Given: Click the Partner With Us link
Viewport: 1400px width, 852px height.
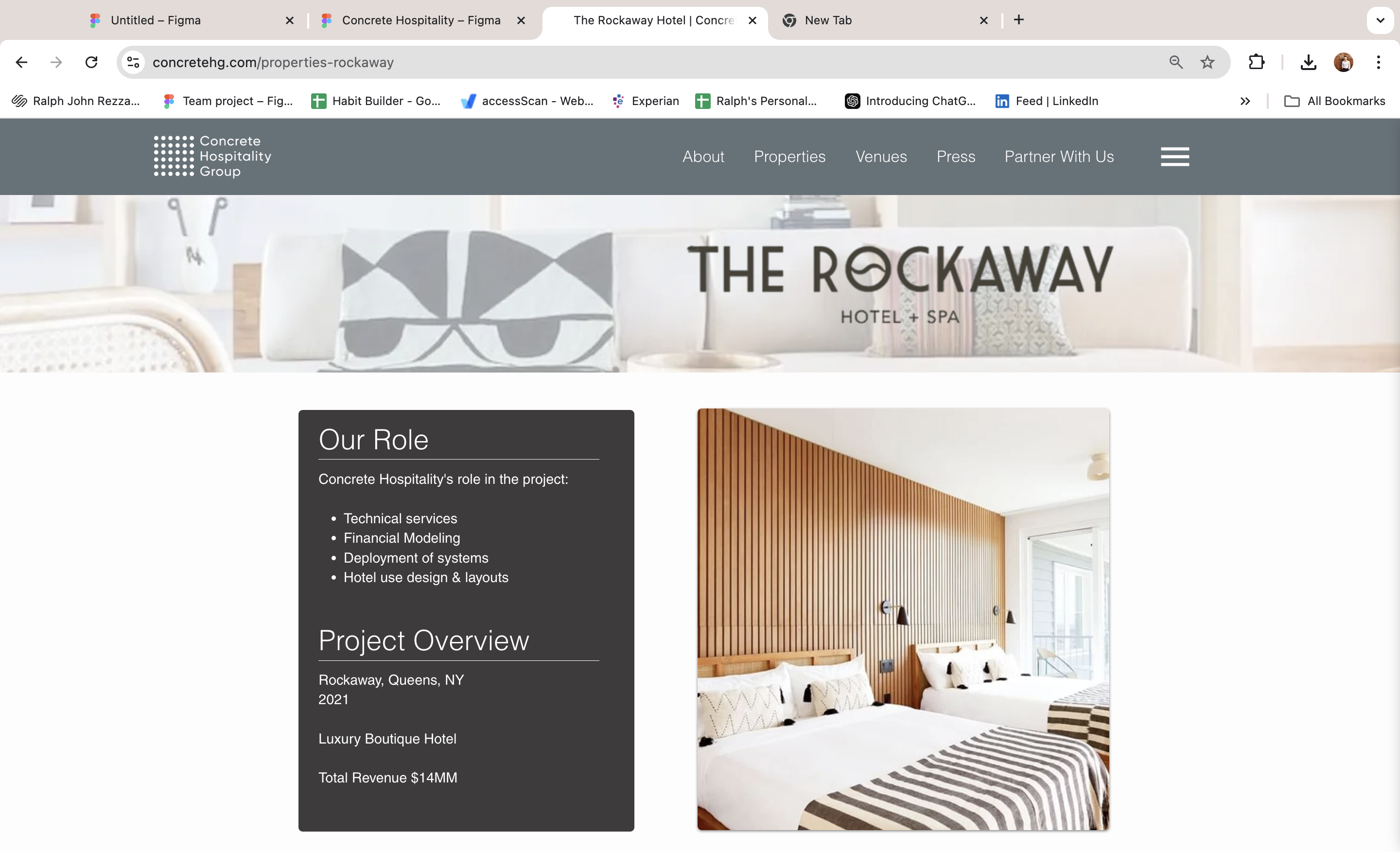Looking at the screenshot, I should coord(1059,156).
